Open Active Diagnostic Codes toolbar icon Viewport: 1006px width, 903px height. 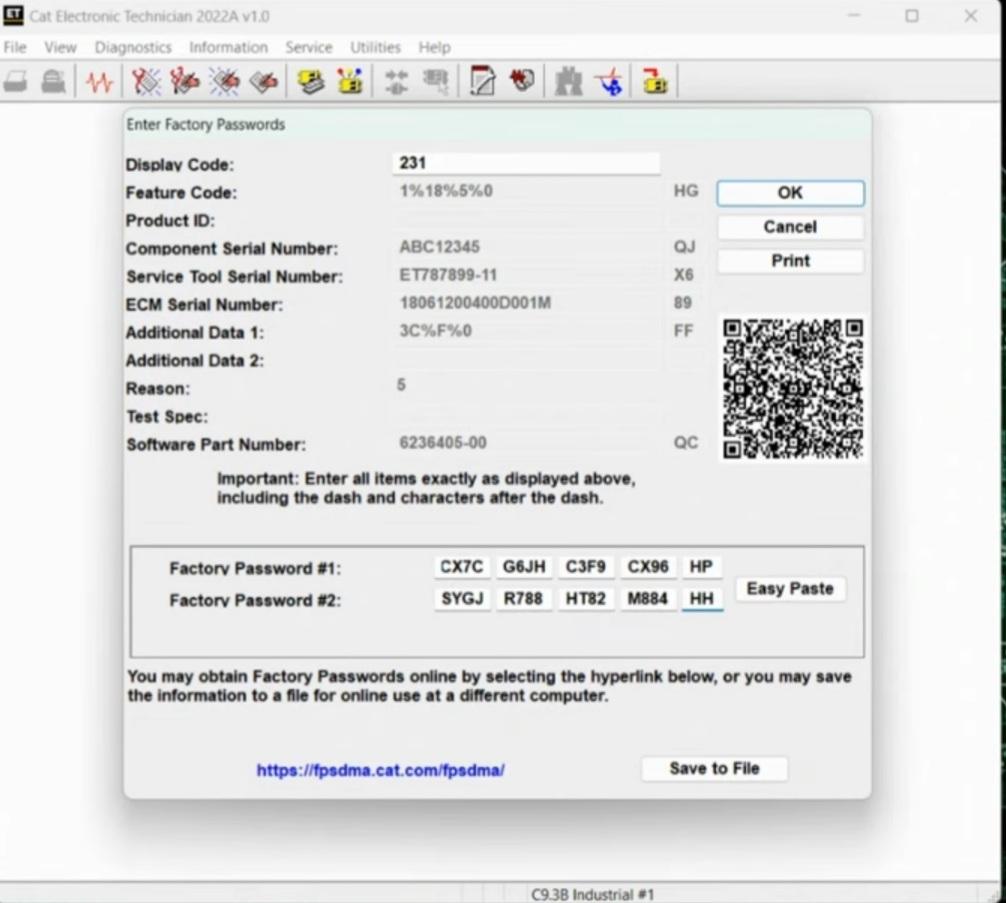coord(147,82)
